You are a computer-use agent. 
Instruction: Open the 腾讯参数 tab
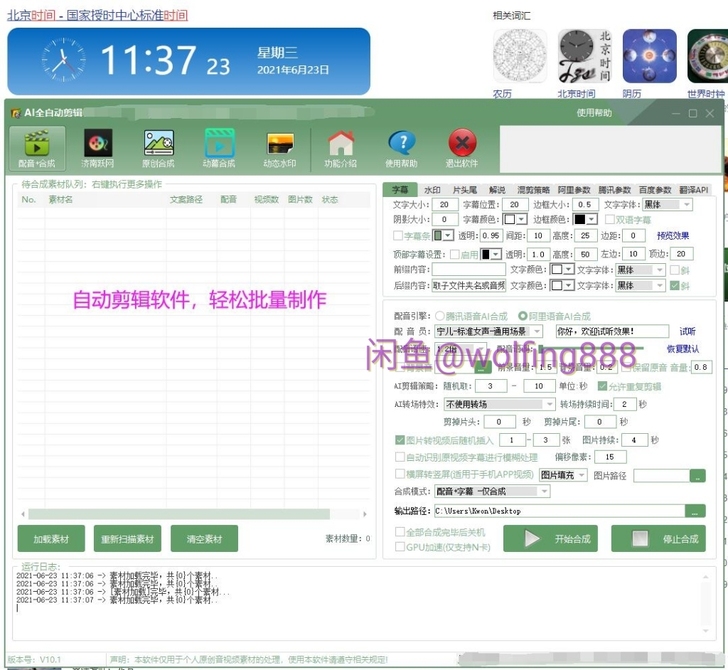614,190
